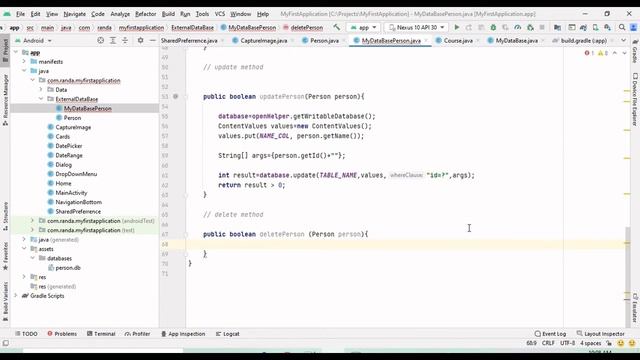Image resolution: width=640 pixels, height=360 pixels.
Task: Open the AVD Manager icon in toolbar
Action: (x=596, y=27)
